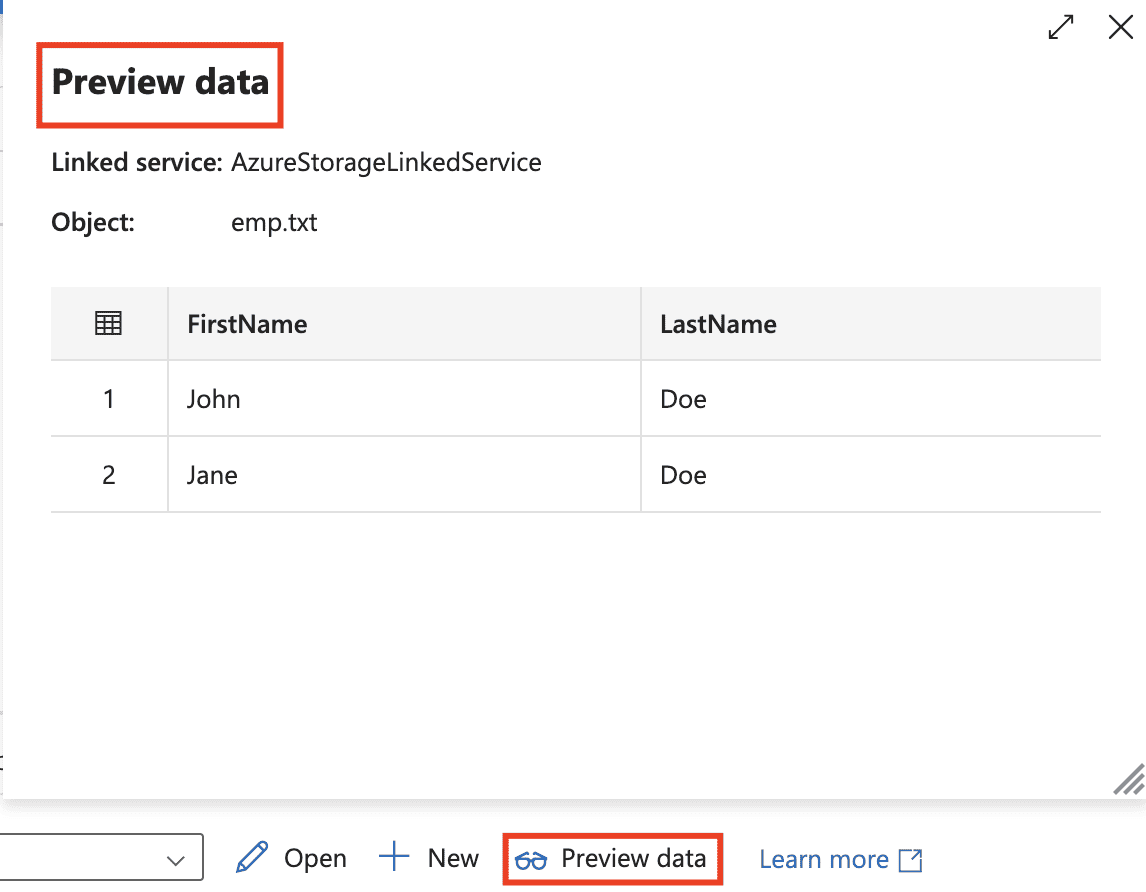This screenshot has height=892, width=1146.
Task: Click the resize grip at panel corner
Action: click(1128, 779)
